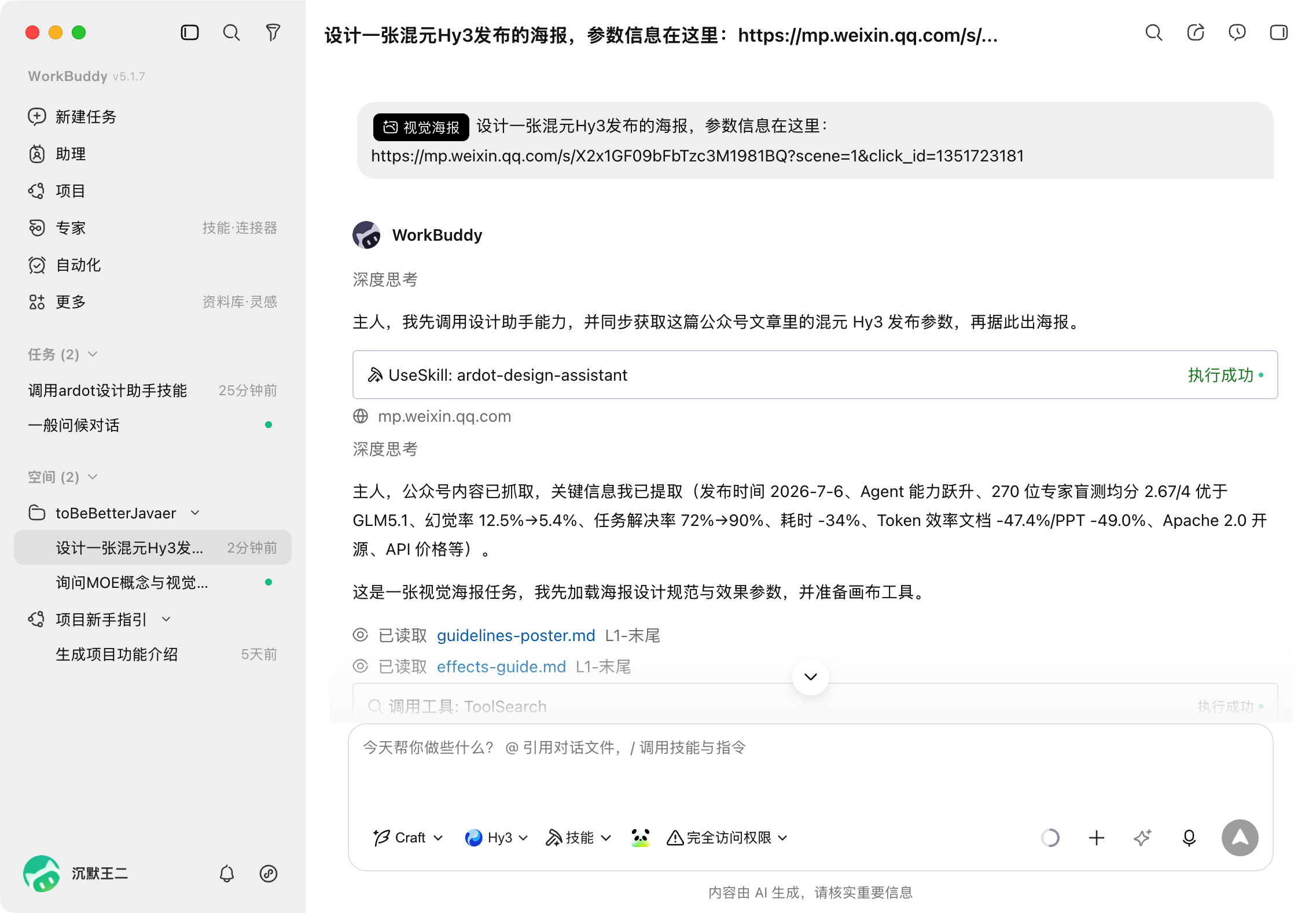Click the 专家 experts icon
This screenshot has width=1316, height=913.
(37, 228)
